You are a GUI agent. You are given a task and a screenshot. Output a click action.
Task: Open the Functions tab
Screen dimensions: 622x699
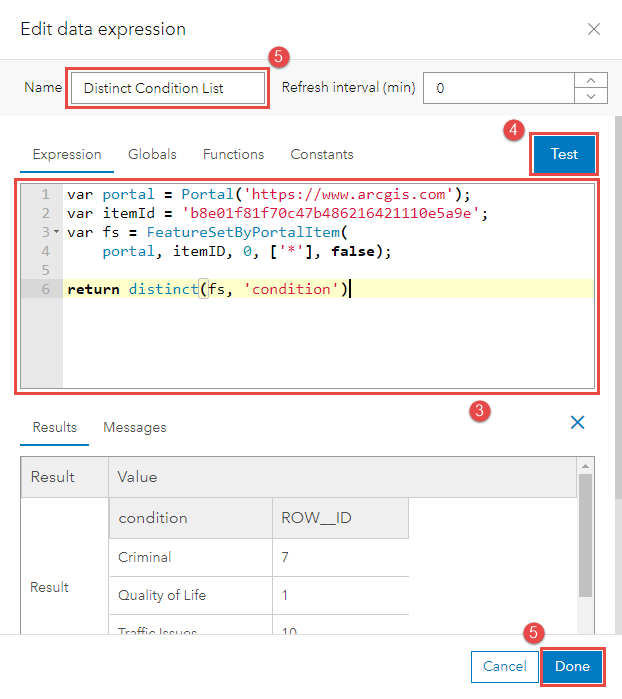point(234,154)
